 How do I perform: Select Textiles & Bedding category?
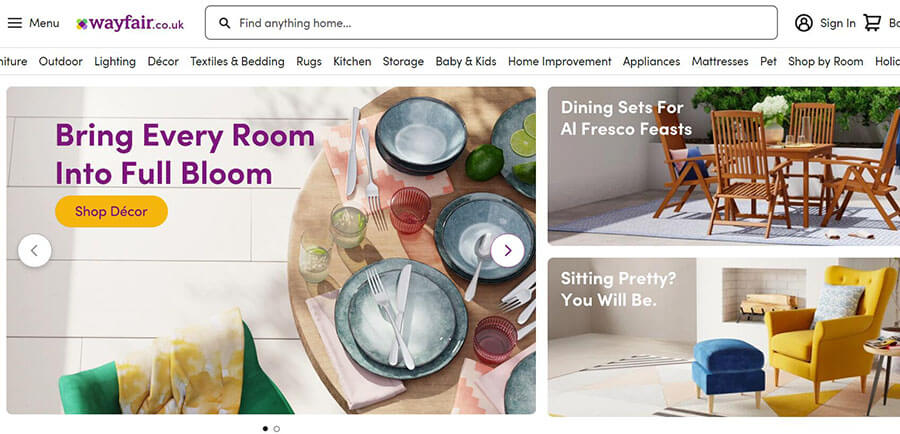coord(237,61)
